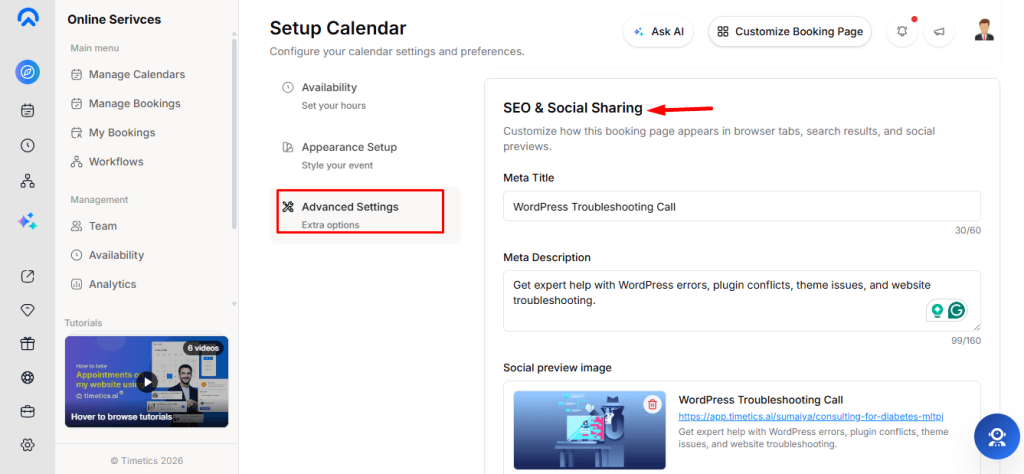
Task: Select the calendar icon in left rail
Action: click(27, 110)
